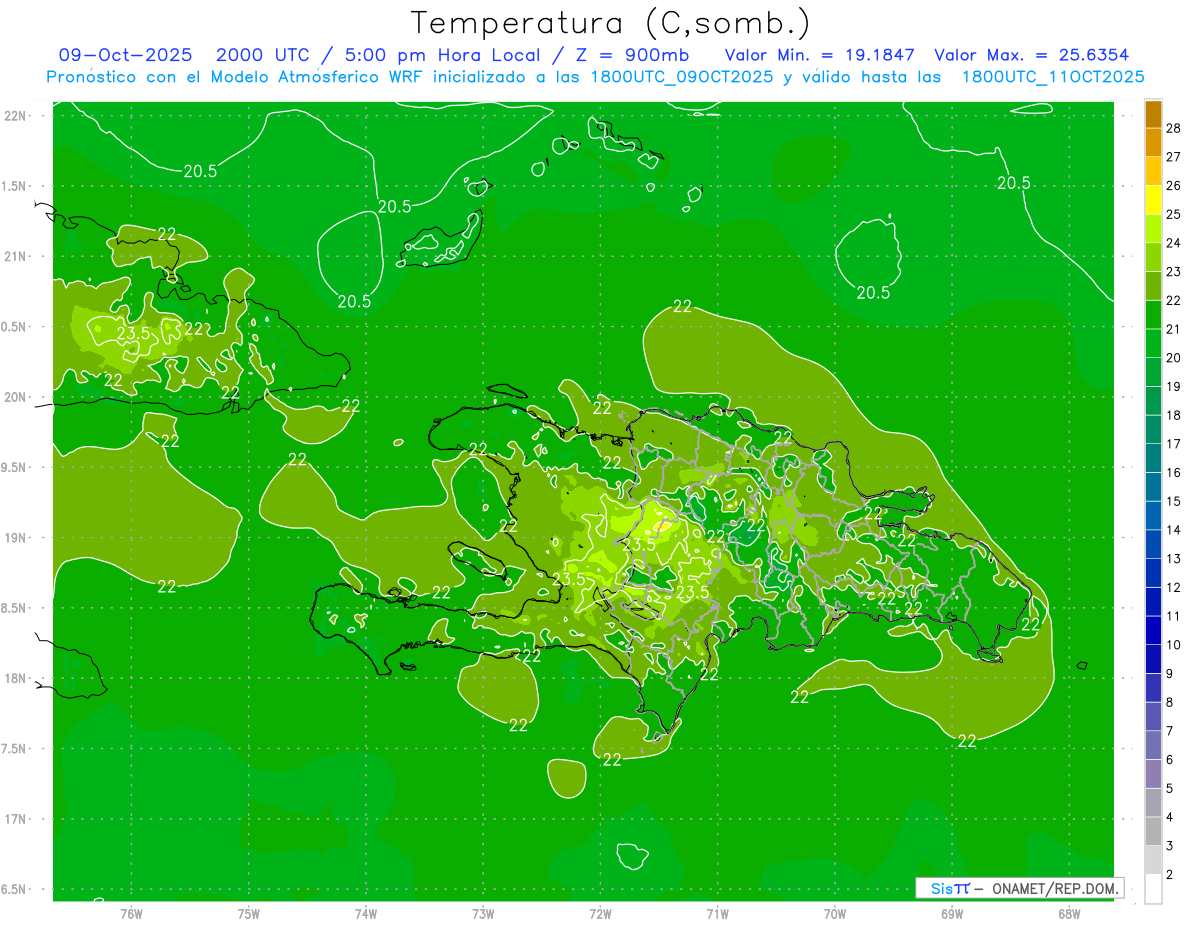
Task: Select the purple band between legend 5 and 6
Action: [x=1153, y=774]
